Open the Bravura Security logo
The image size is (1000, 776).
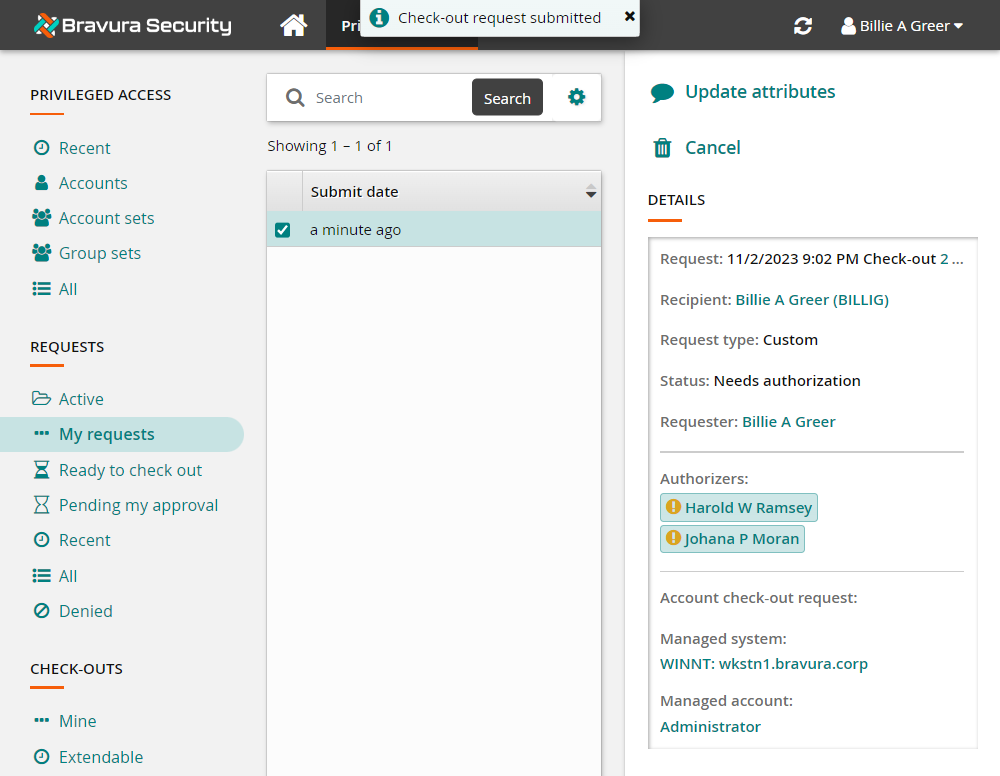131,26
